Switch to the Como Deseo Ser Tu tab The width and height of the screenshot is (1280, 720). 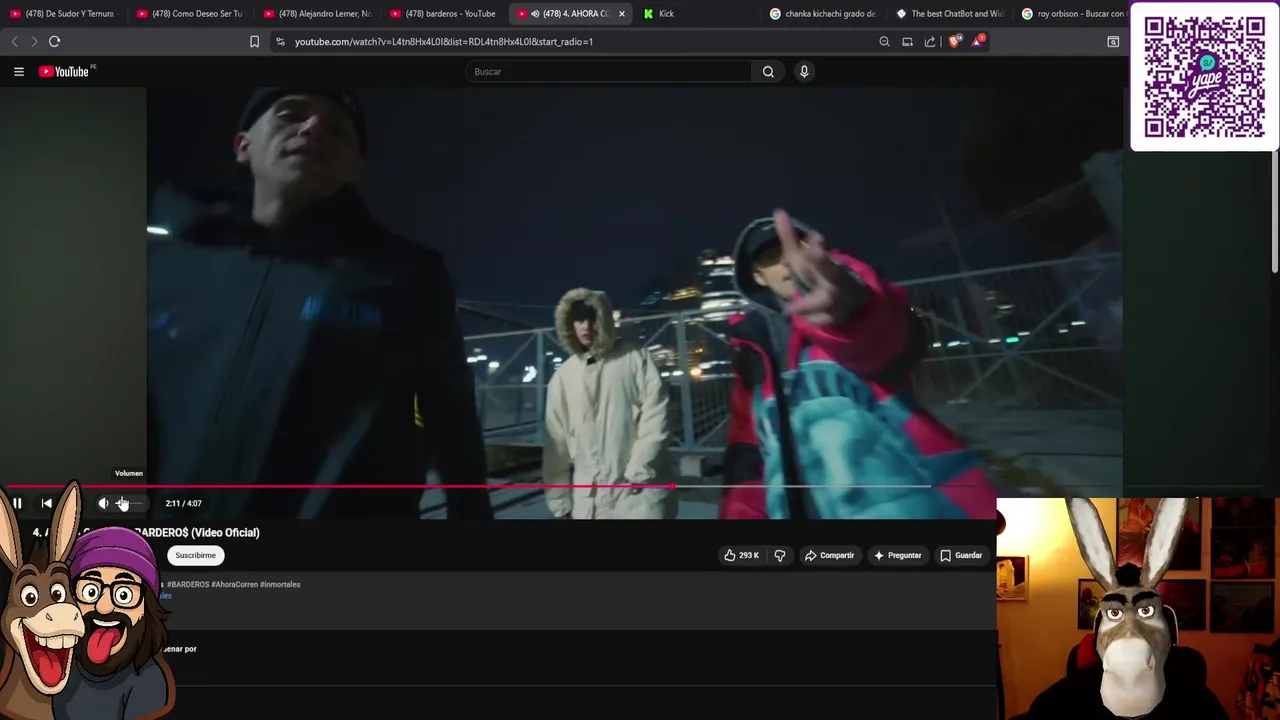189,14
